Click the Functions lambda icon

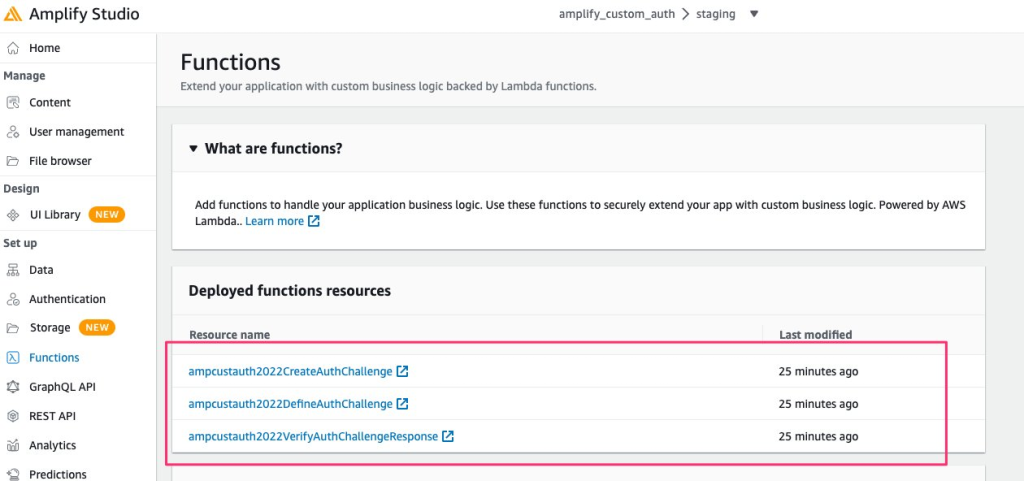tap(12, 358)
